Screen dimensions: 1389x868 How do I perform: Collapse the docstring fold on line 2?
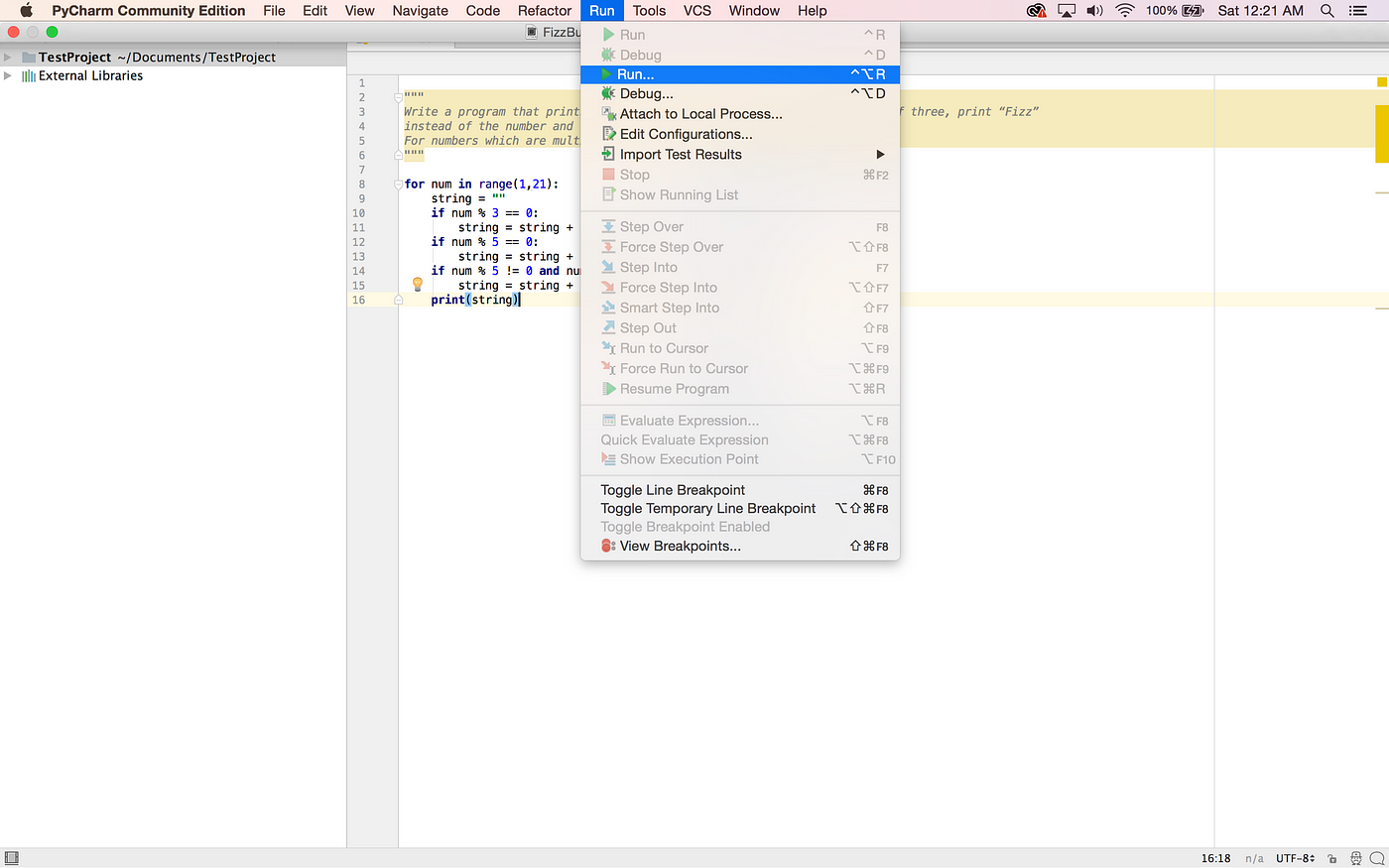point(398,97)
